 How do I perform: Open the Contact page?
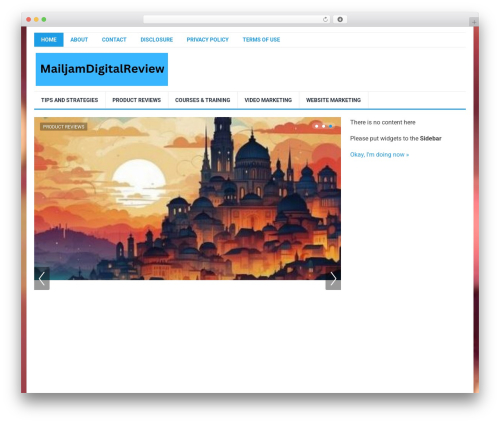tap(114, 40)
